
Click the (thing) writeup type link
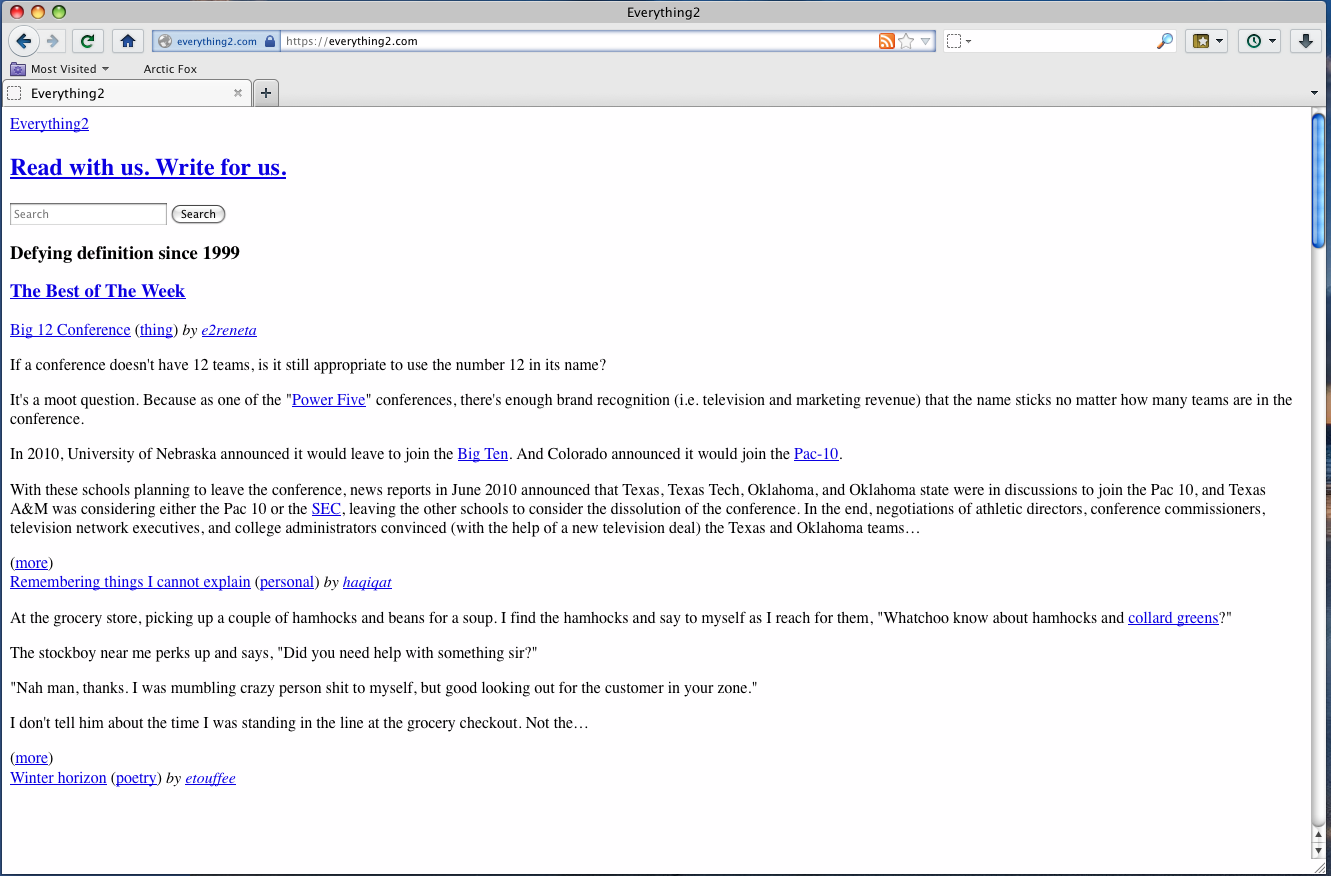click(156, 330)
